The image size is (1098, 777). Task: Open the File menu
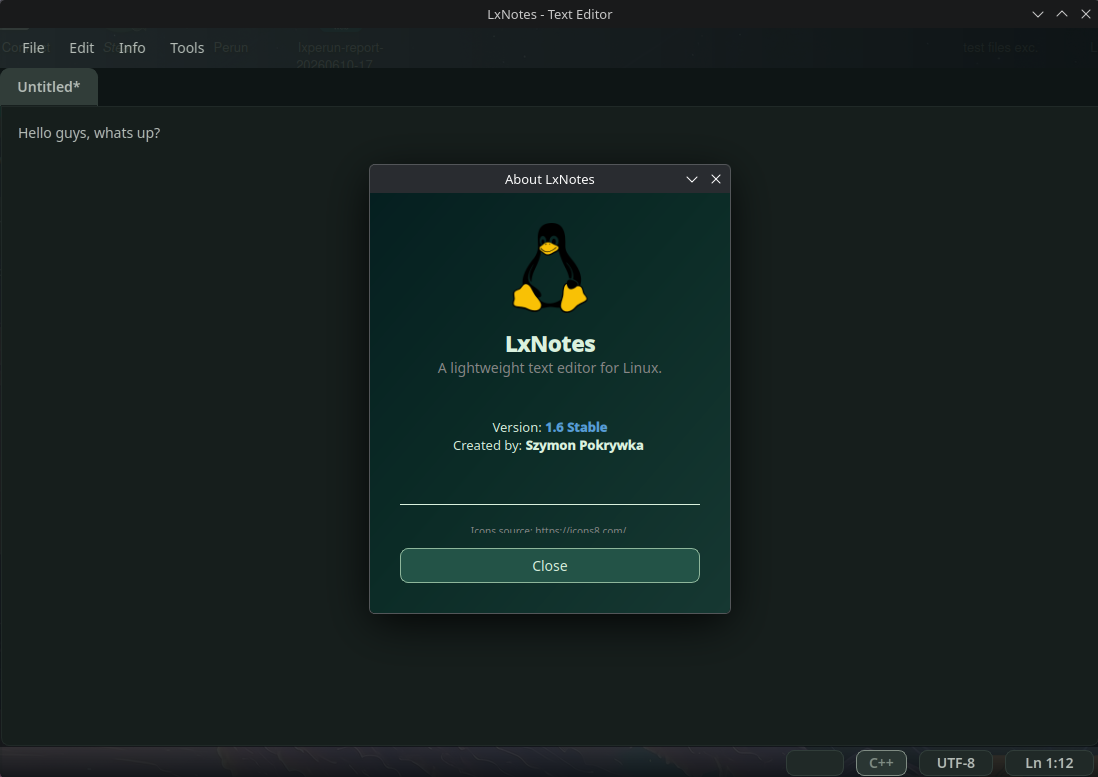click(x=33, y=48)
